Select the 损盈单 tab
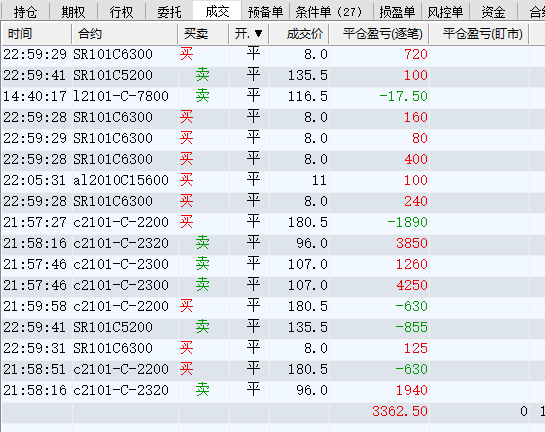 point(397,12)
